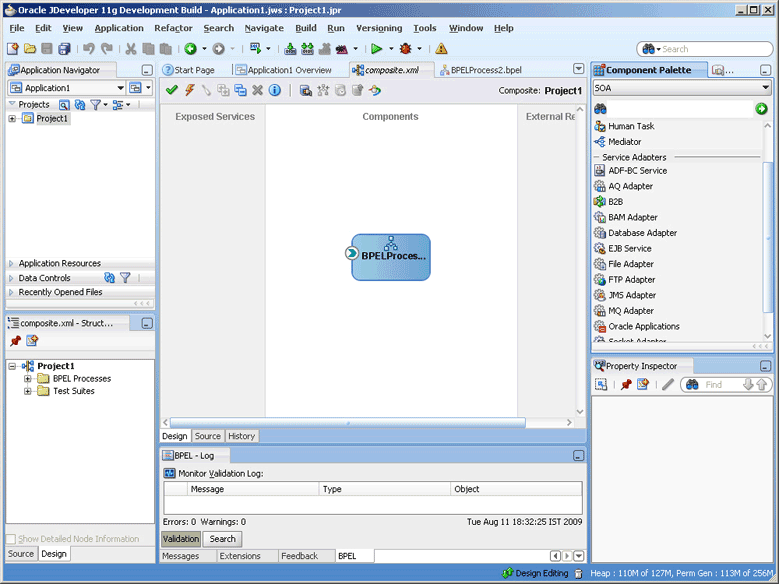
Task: Select File Adapter in Component Palette
Action: point(630,264)
